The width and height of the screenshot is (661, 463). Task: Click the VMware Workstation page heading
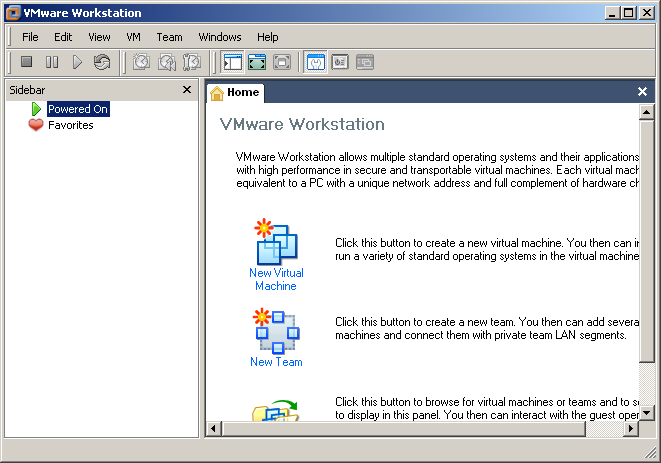click(302, 124)
